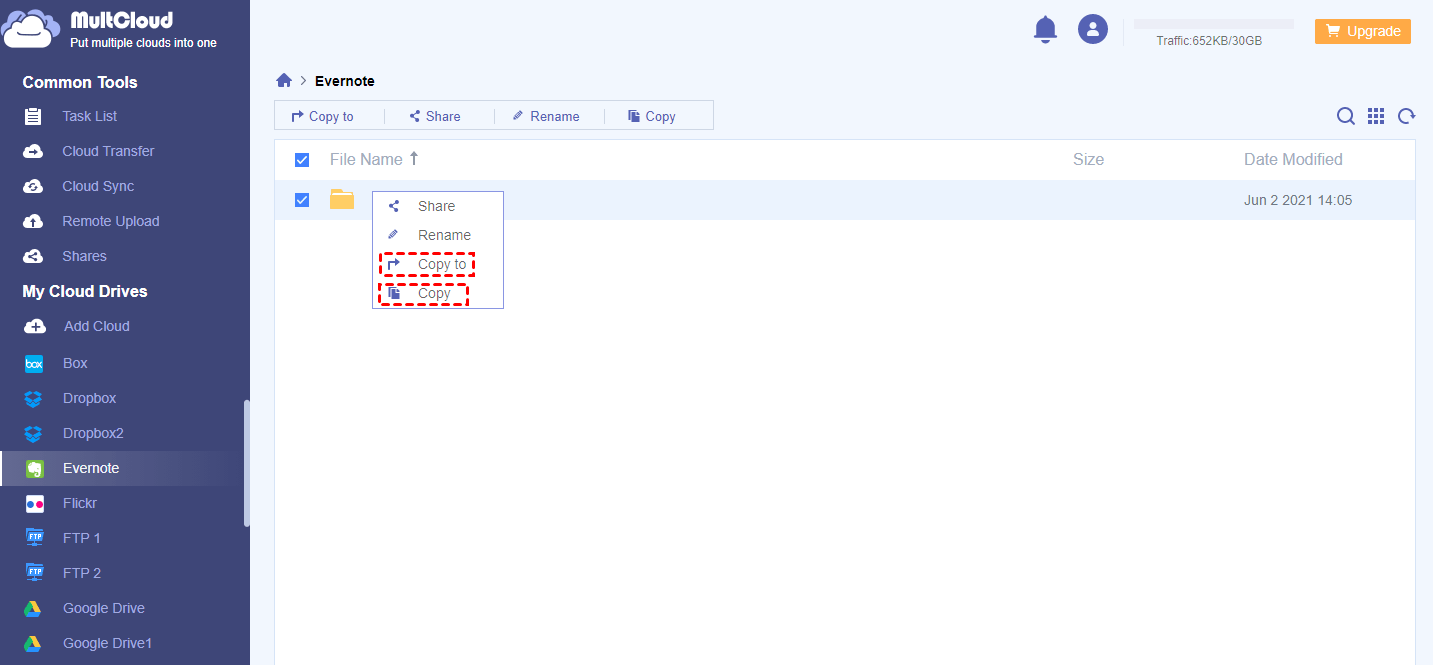1433x665 pixels.
Task: Uncheck the folder row checkbox
Action: 302,200
